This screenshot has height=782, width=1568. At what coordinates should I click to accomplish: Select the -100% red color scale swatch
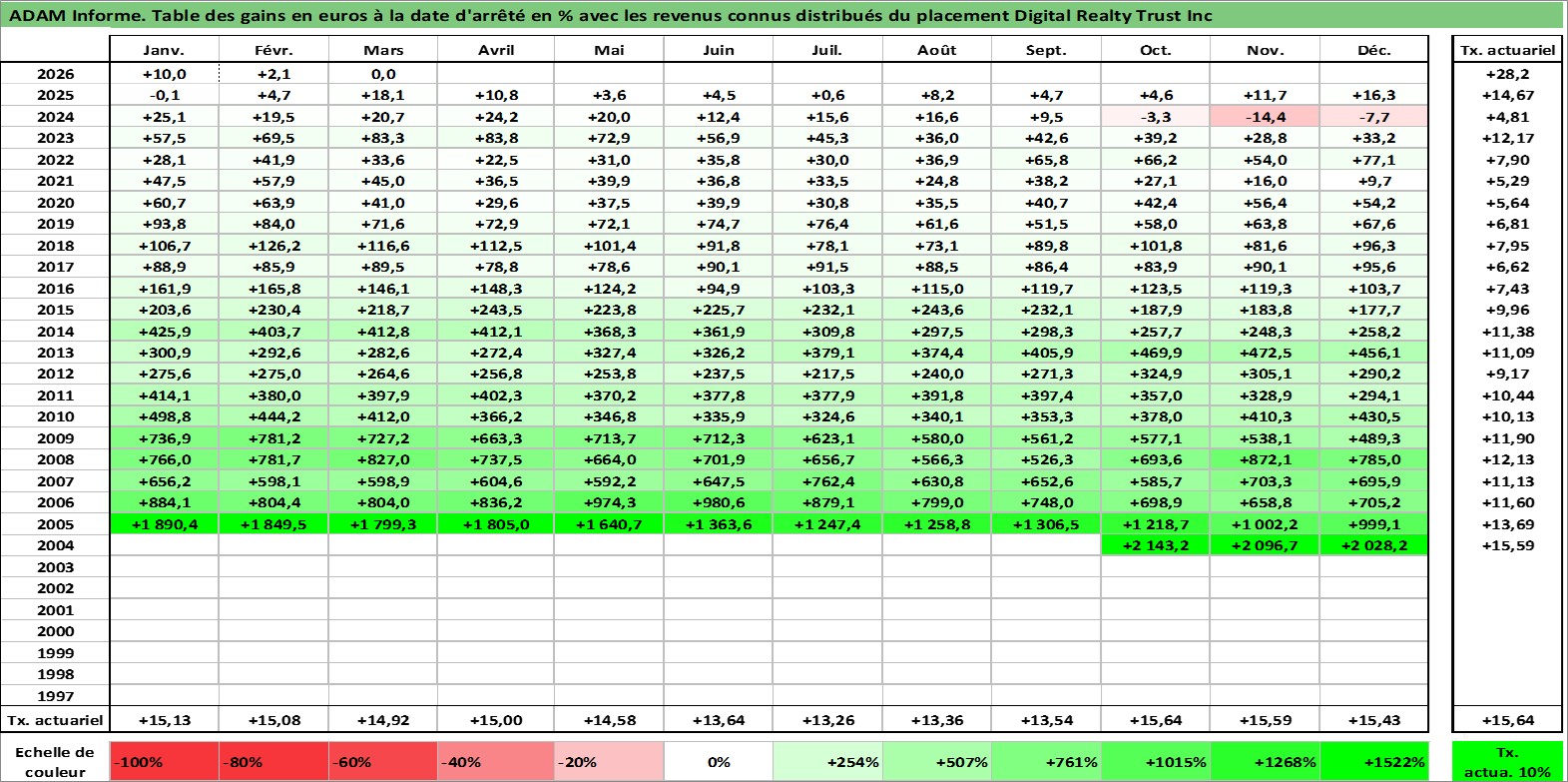pos(164,761)
